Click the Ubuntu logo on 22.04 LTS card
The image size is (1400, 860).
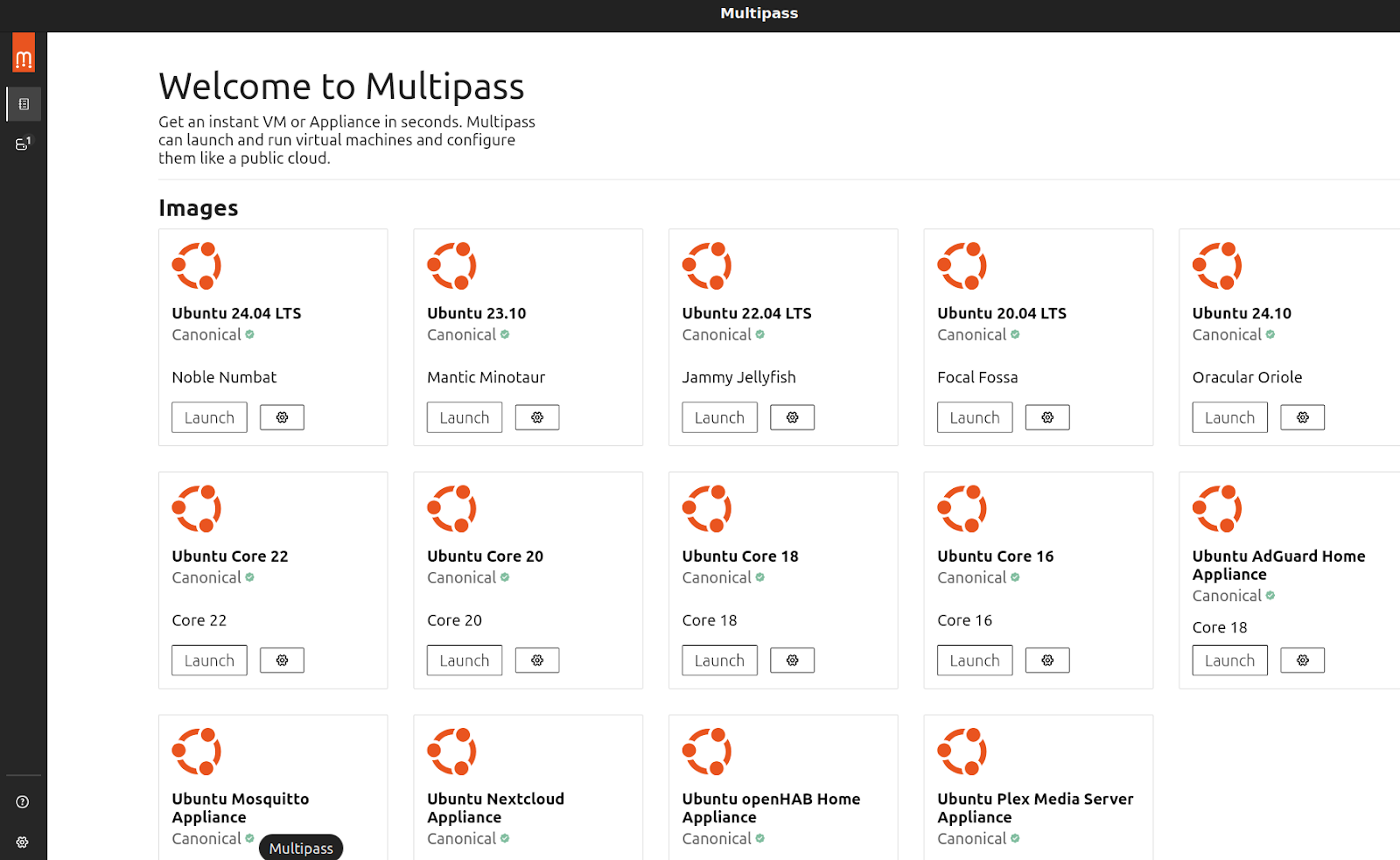pos(707,266)
